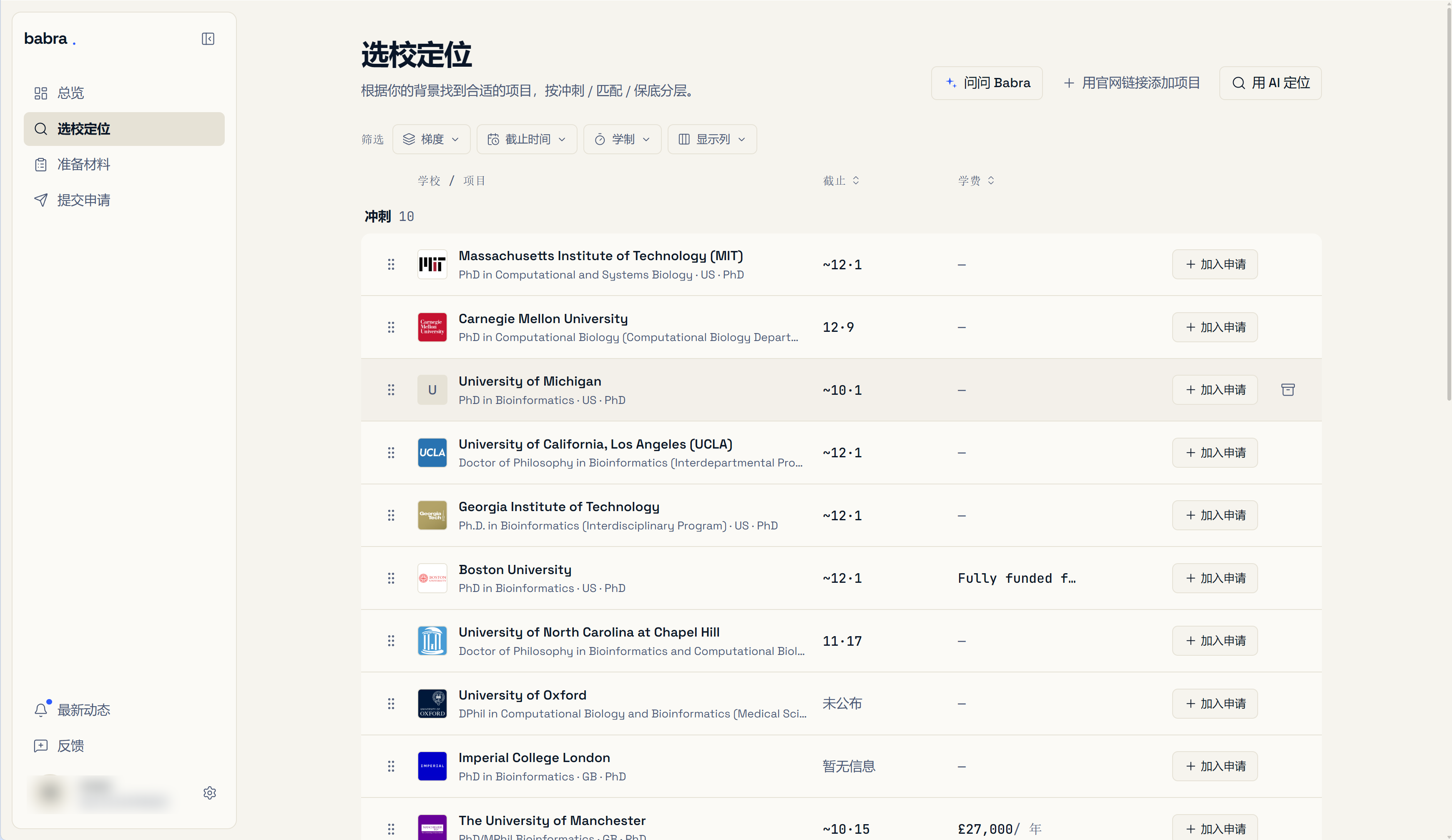The image size is (1452, 840).
Task: Click the UCLA logo
Action: [x=432, y=453]
